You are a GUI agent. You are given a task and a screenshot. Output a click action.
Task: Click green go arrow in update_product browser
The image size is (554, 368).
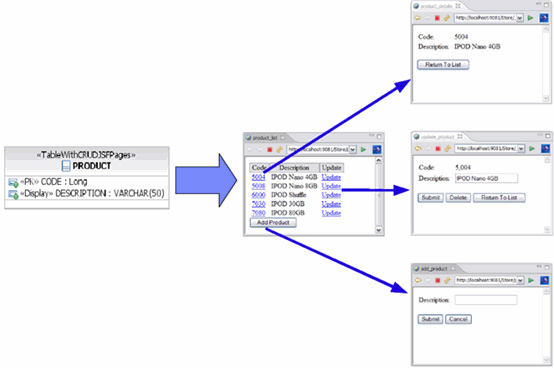(532, 149)
